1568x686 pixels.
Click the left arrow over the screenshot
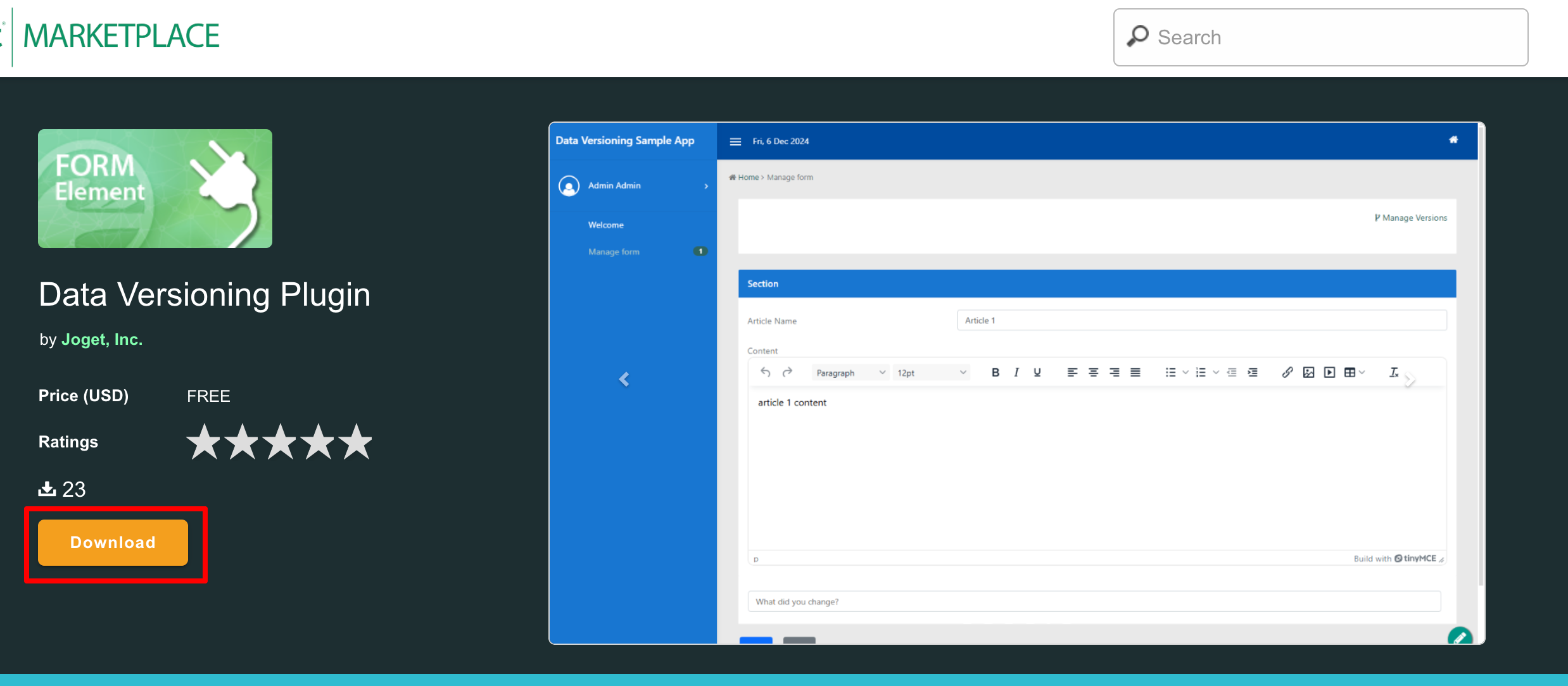(624, 379)
